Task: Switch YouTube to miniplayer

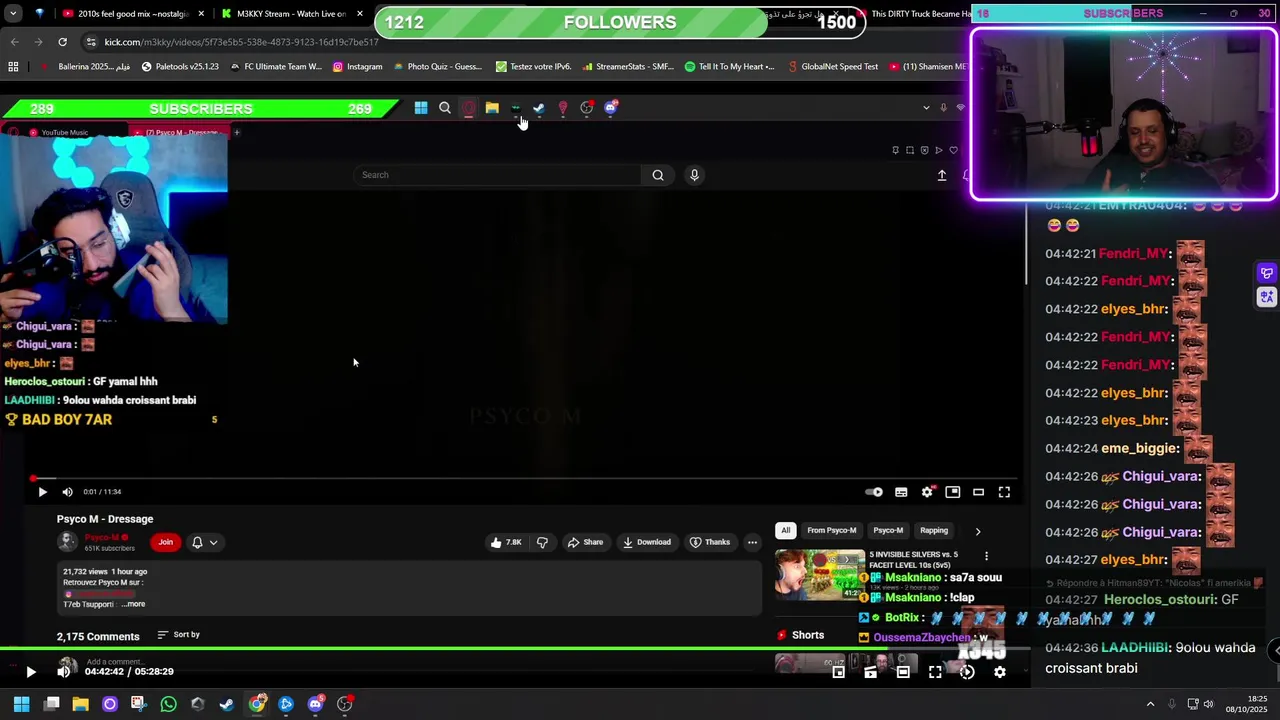Action: [953, 492]
